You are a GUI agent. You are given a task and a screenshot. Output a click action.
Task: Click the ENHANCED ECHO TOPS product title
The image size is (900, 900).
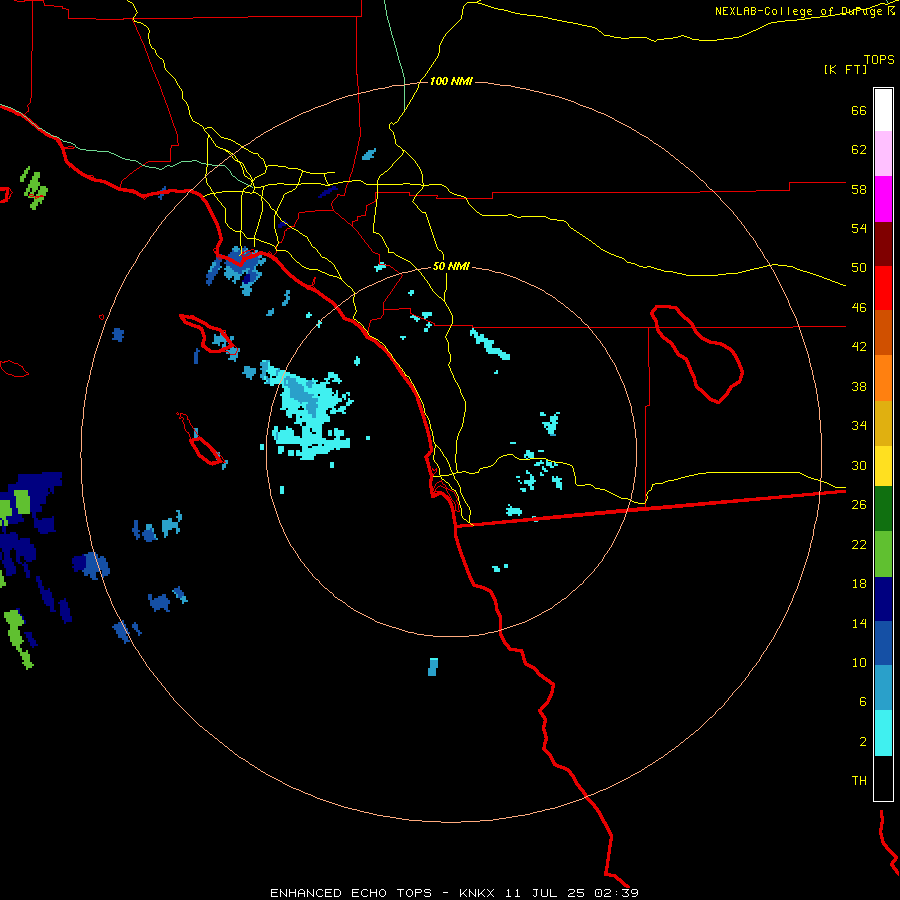351,893
